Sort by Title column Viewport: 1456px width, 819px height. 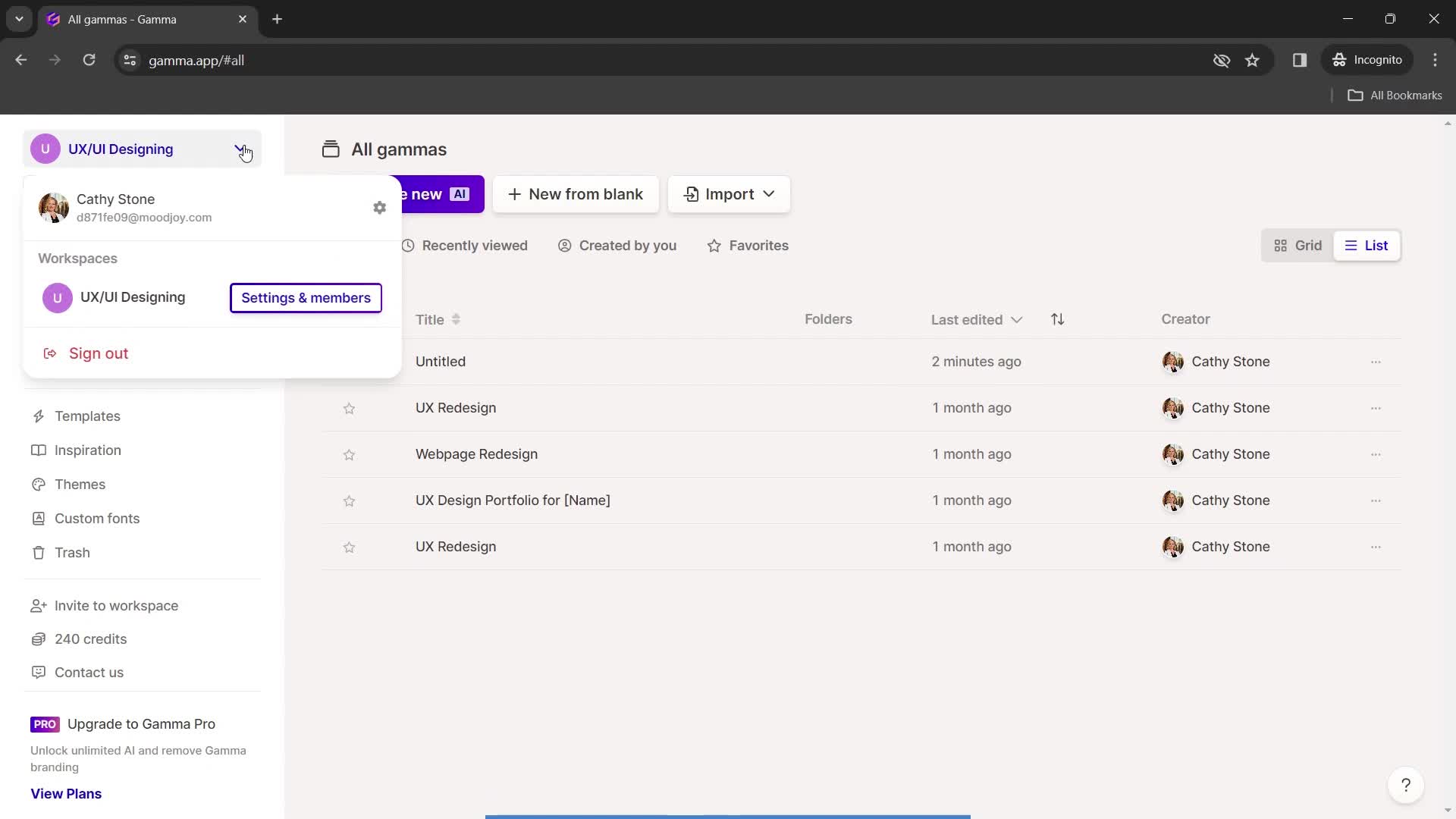pyautogui.click(x=438, y=319)
